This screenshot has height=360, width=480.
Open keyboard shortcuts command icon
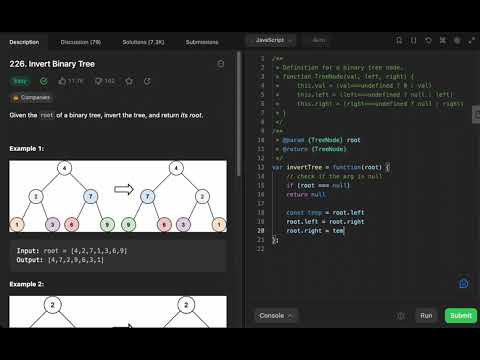(443, 40)
